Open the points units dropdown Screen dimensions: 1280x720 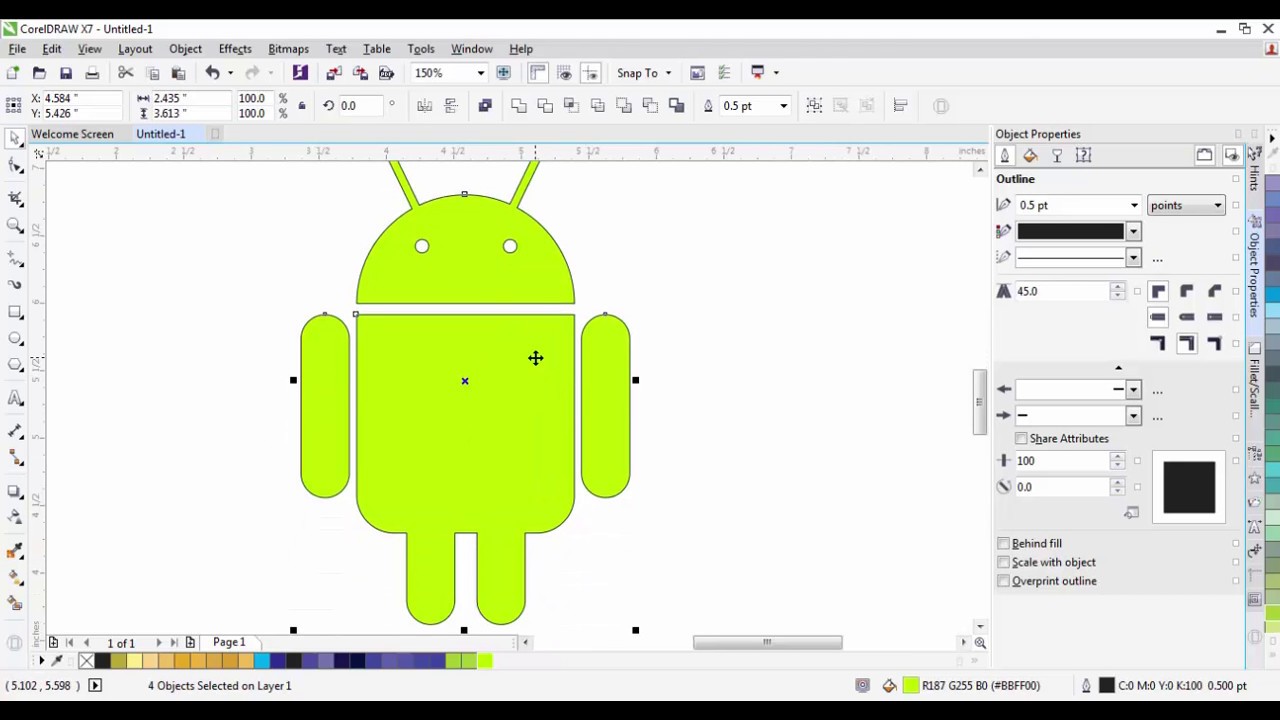click(x=1186, y=206)
